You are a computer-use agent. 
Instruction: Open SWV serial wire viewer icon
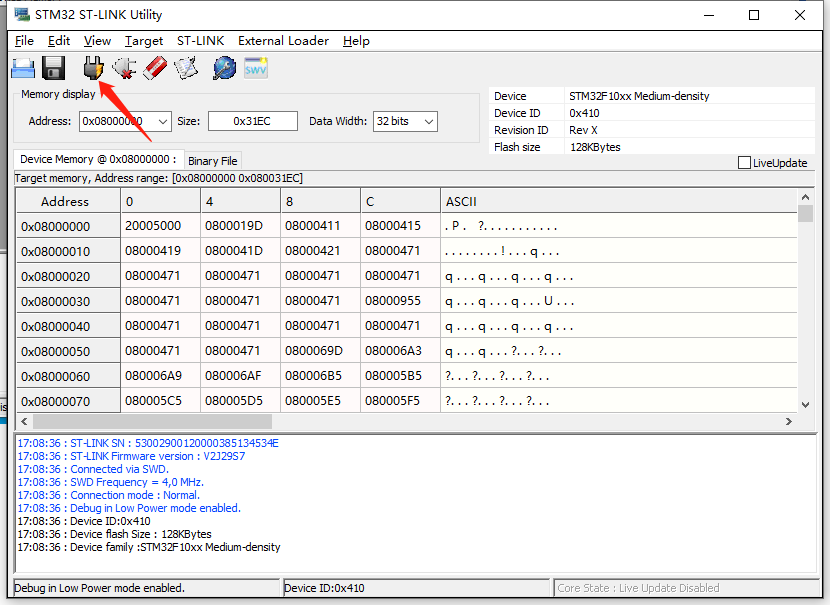(256, 68)
